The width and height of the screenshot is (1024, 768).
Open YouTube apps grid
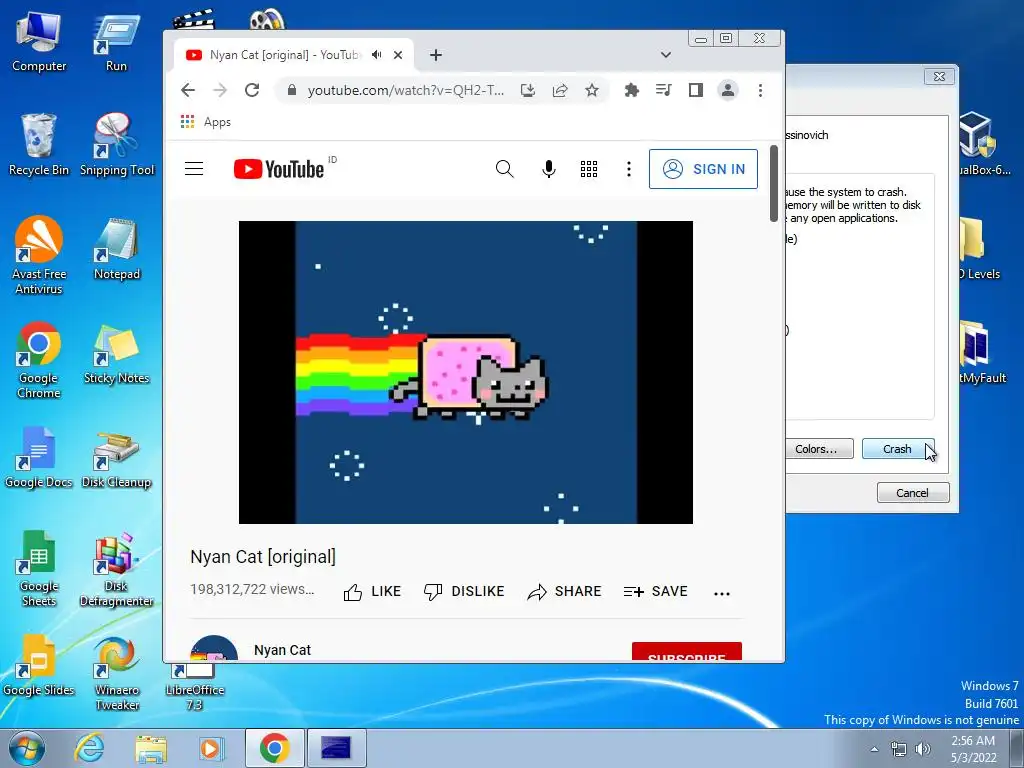coord(589,169)
